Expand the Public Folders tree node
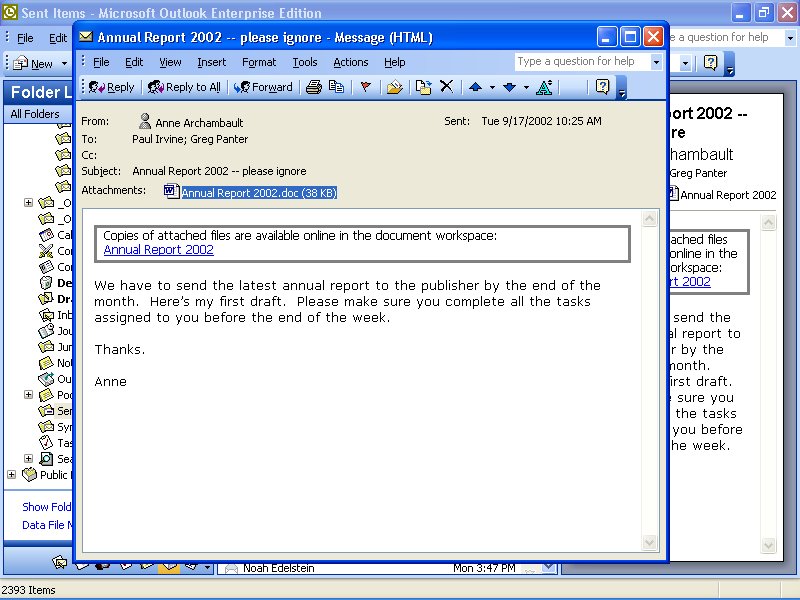This screenshot has height=600, width=800. pyautogui.click(x=12, y=475)
